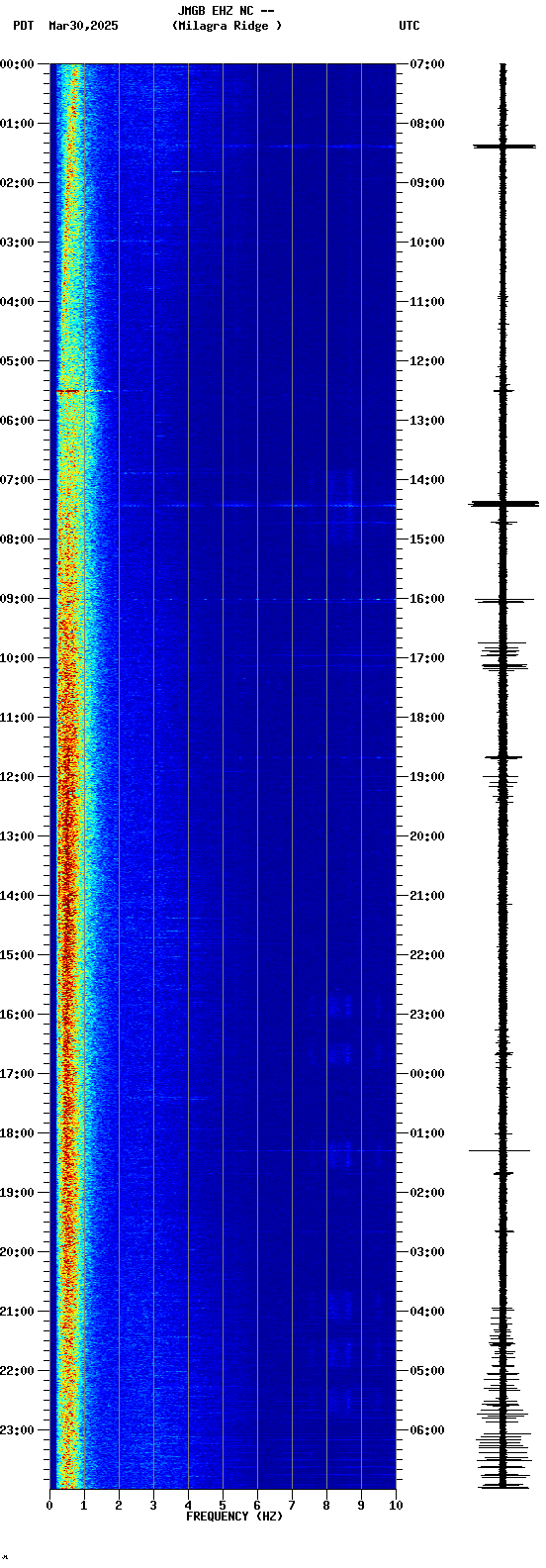
Task: Click the 17:00 UTC label on the right axis
Action: pyautogui.click(x=427, y=658)
